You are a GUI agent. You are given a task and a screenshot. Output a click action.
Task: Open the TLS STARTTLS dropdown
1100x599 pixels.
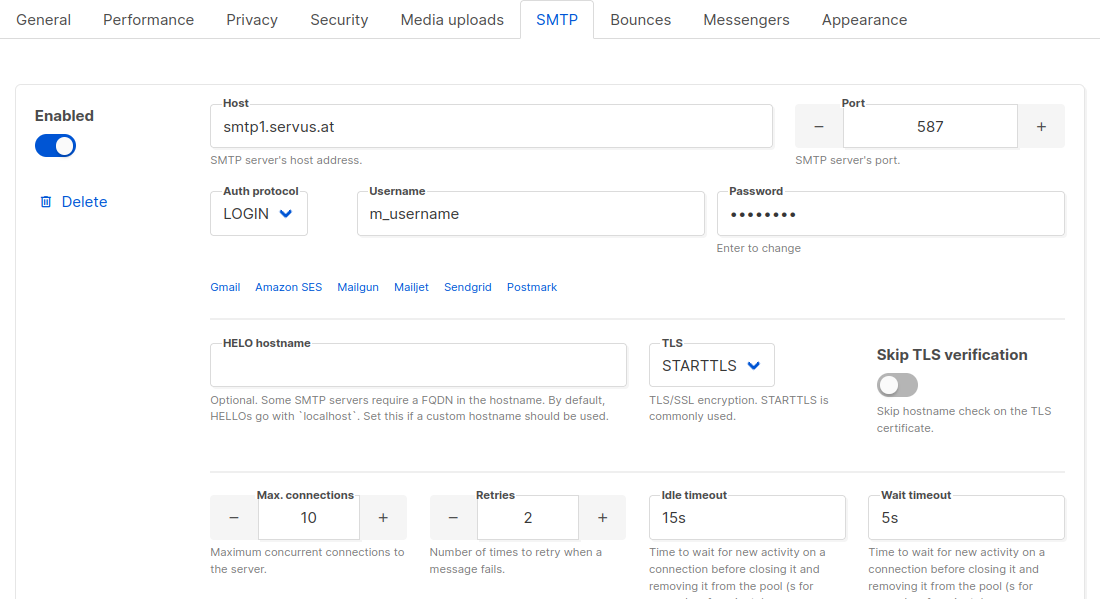pyautogui.click(x=711, y=365)
